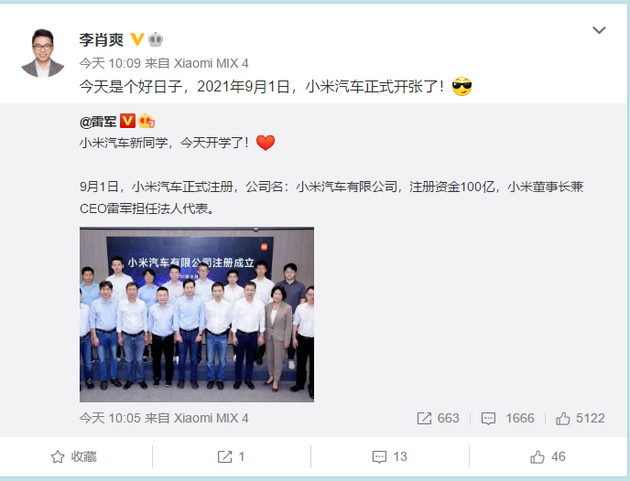Like the original post with 5122 likes

[x=580, y=418]
